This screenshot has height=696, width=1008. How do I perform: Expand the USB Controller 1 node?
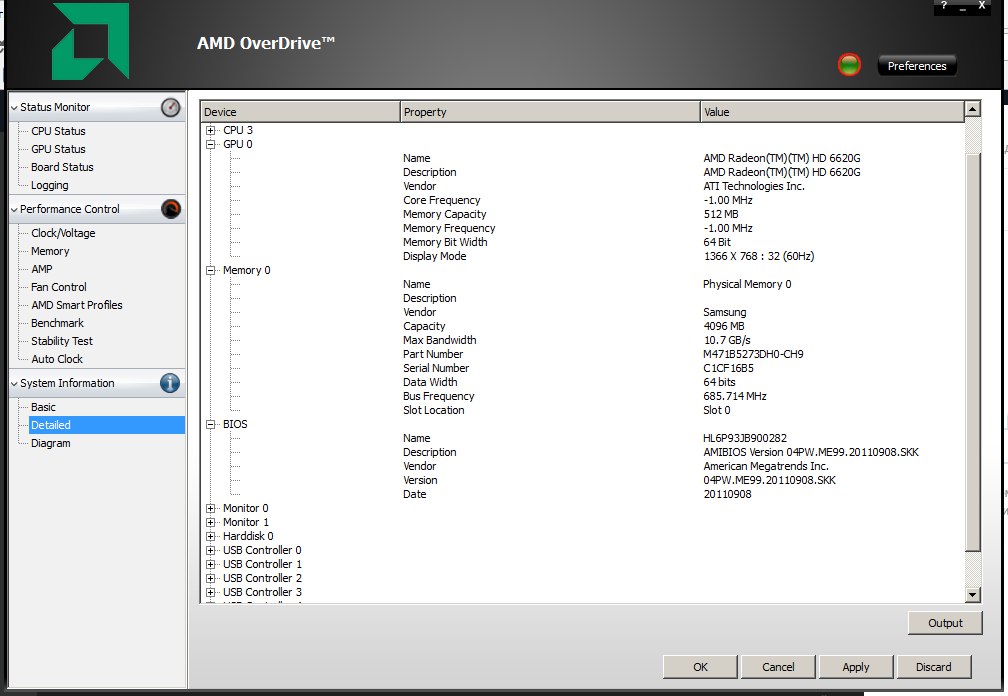click(210, 565)
